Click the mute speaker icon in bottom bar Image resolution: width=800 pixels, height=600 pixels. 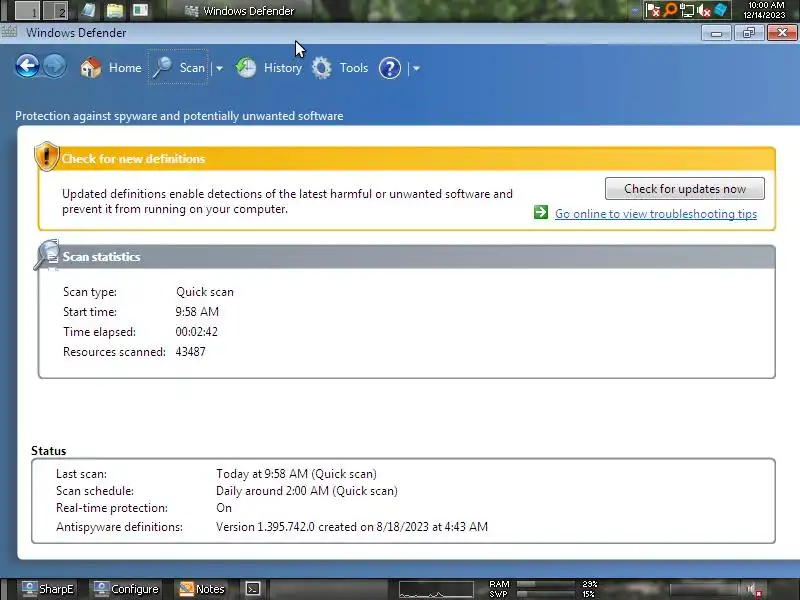[755, 589]
